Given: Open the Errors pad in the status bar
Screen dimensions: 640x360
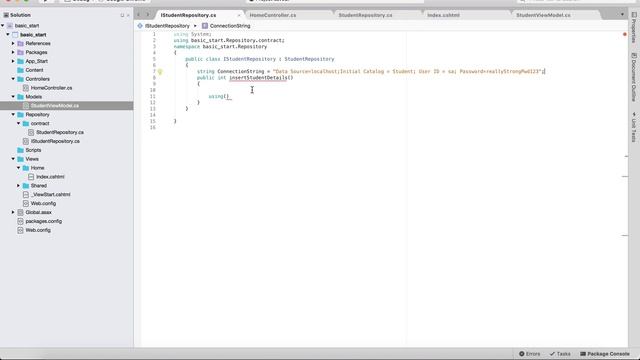Looking at the screenshot, I should tap(529, 354).
